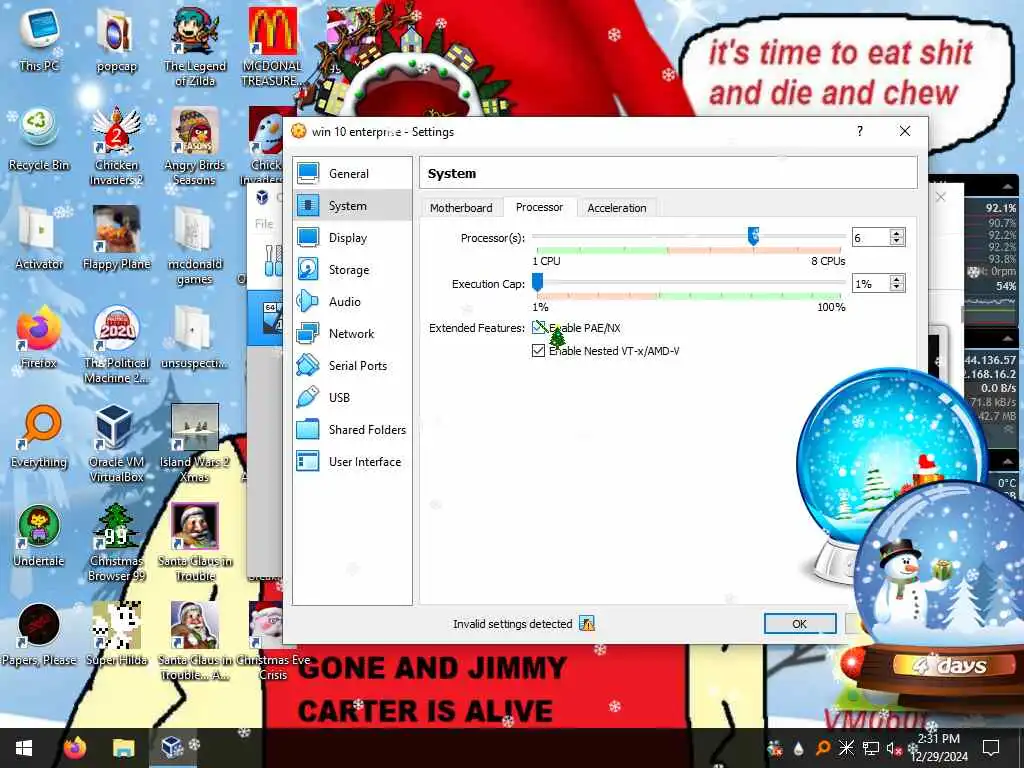This screenshot has width=1024, height=768.
Task: Click the Processor(s) slider handle
Action: coord(753,236)
